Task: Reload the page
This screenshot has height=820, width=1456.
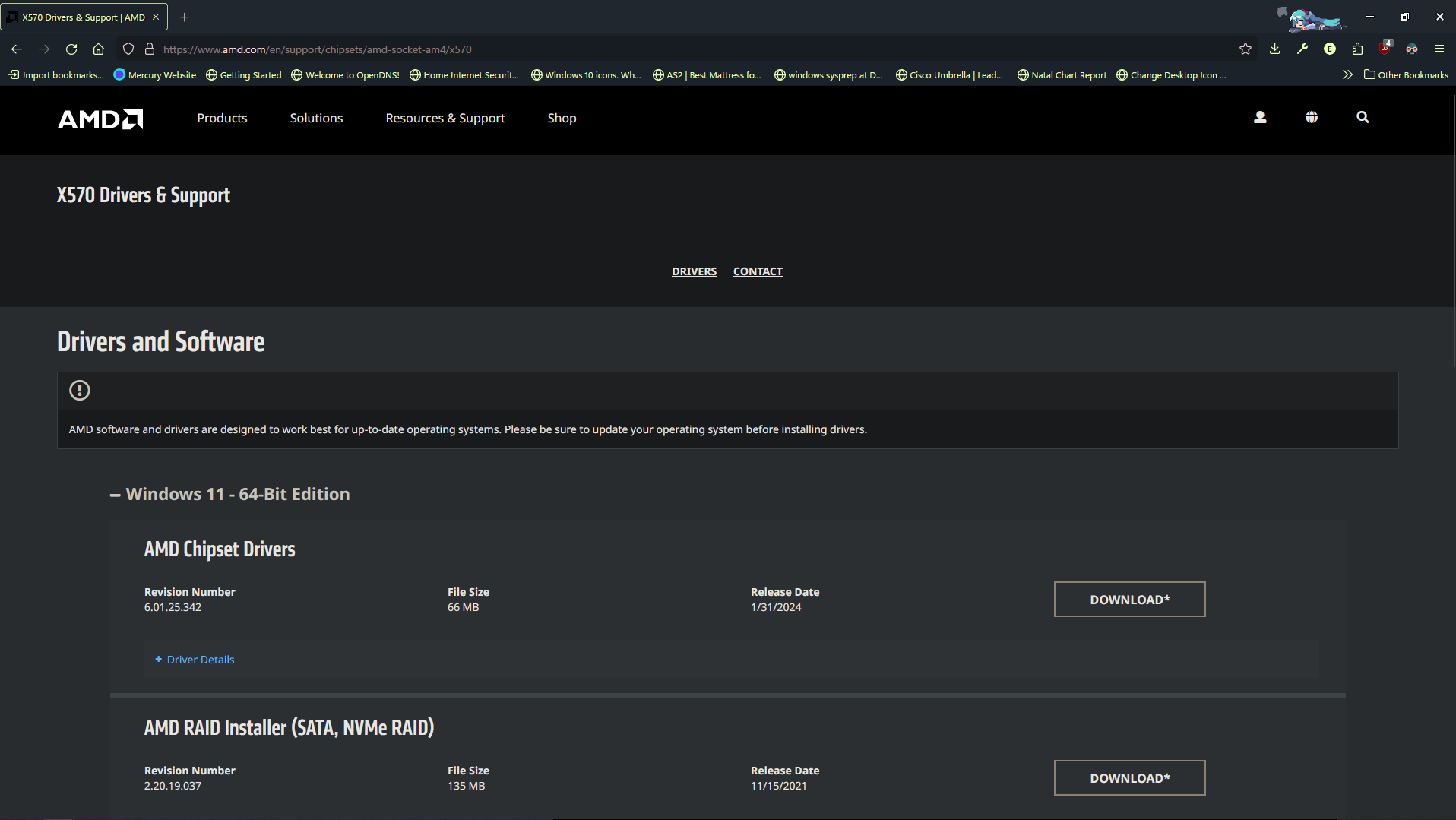Action: pyautogui.click(x=71, y=49)
